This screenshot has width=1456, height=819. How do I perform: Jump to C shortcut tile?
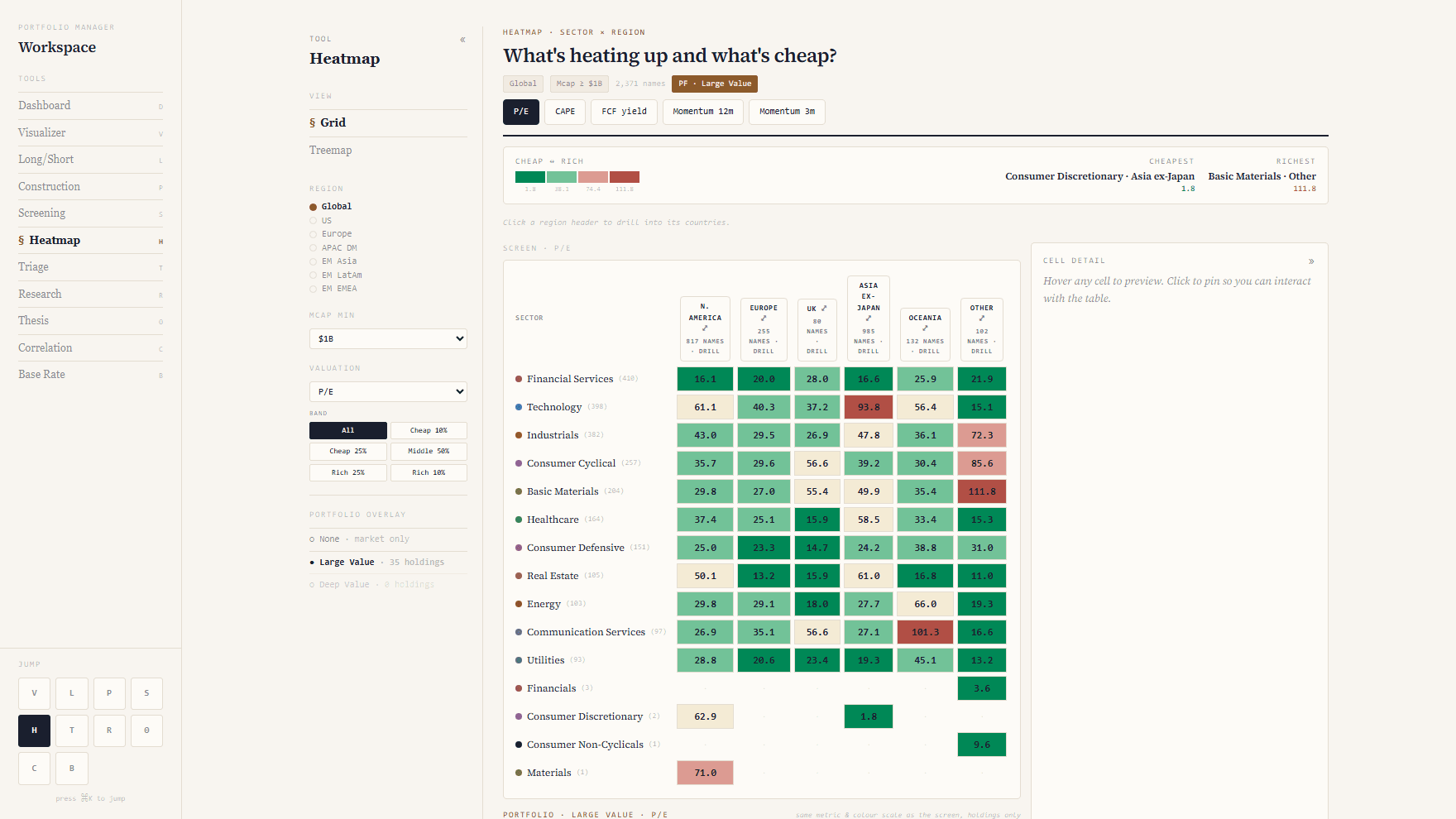pyautogui.click(x=34, y=769)
